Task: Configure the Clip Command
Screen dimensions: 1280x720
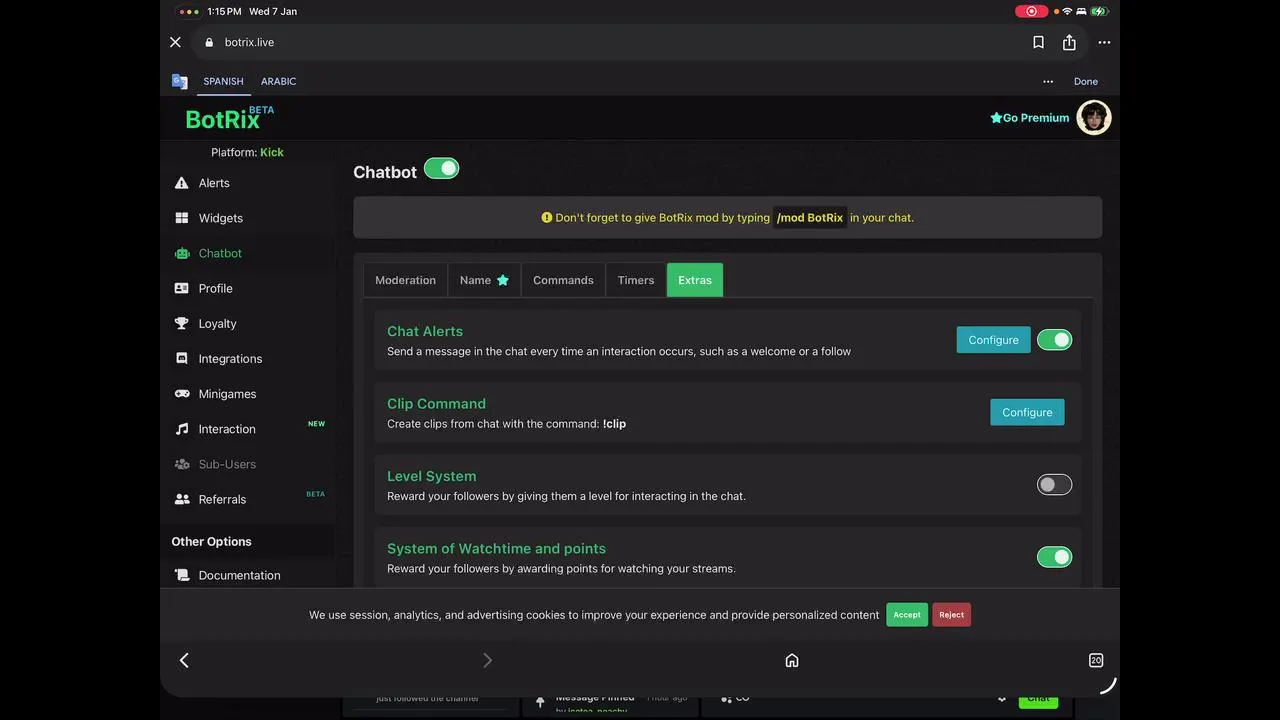Action: coord(1027,412)
